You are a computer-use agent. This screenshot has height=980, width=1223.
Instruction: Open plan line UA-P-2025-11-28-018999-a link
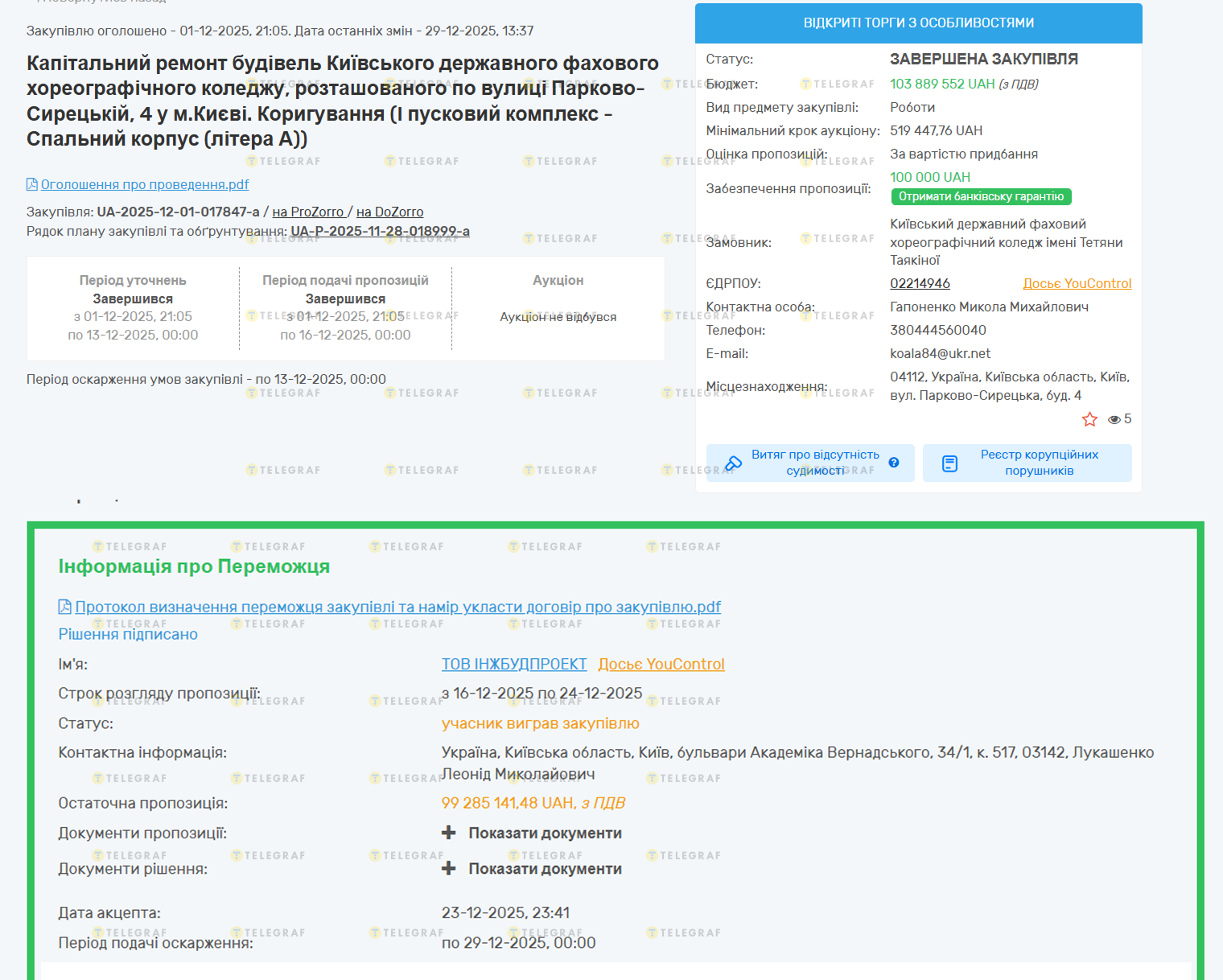coord(380,232)
